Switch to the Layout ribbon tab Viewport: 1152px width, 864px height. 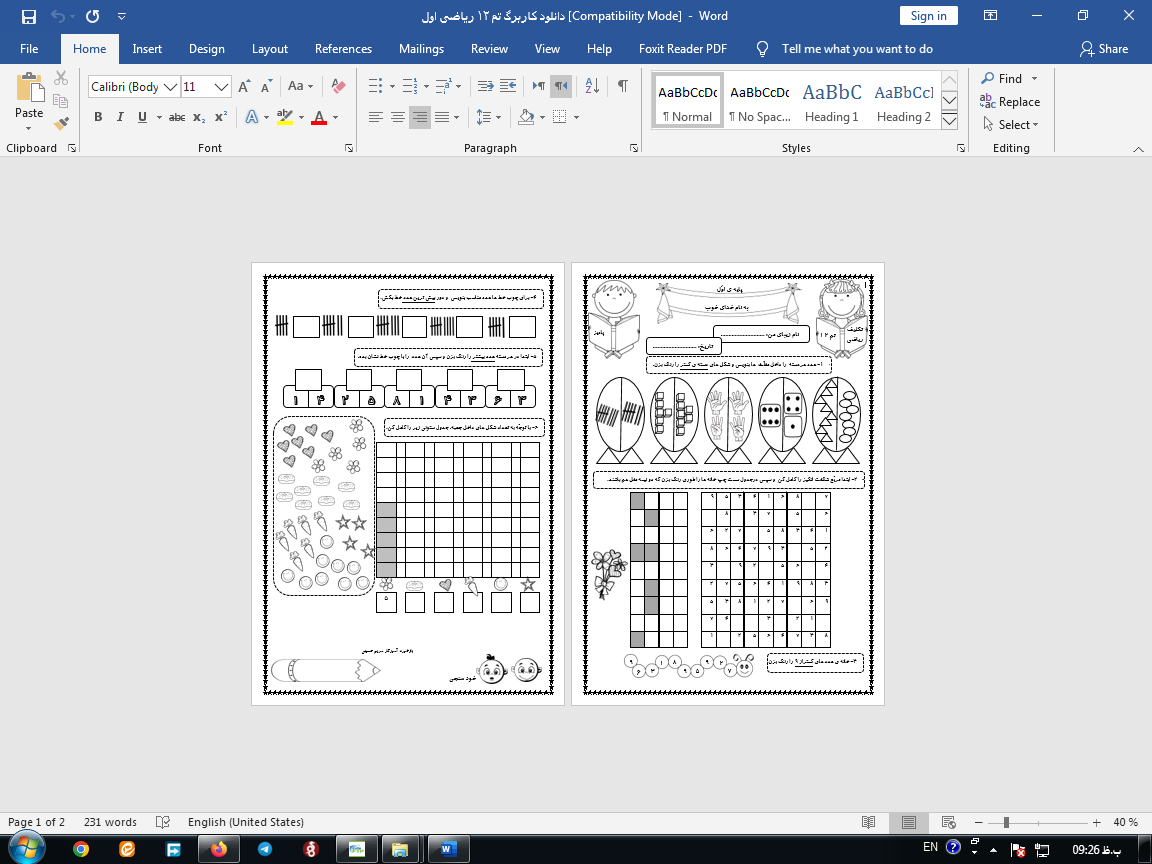click(x=269, y=49)
